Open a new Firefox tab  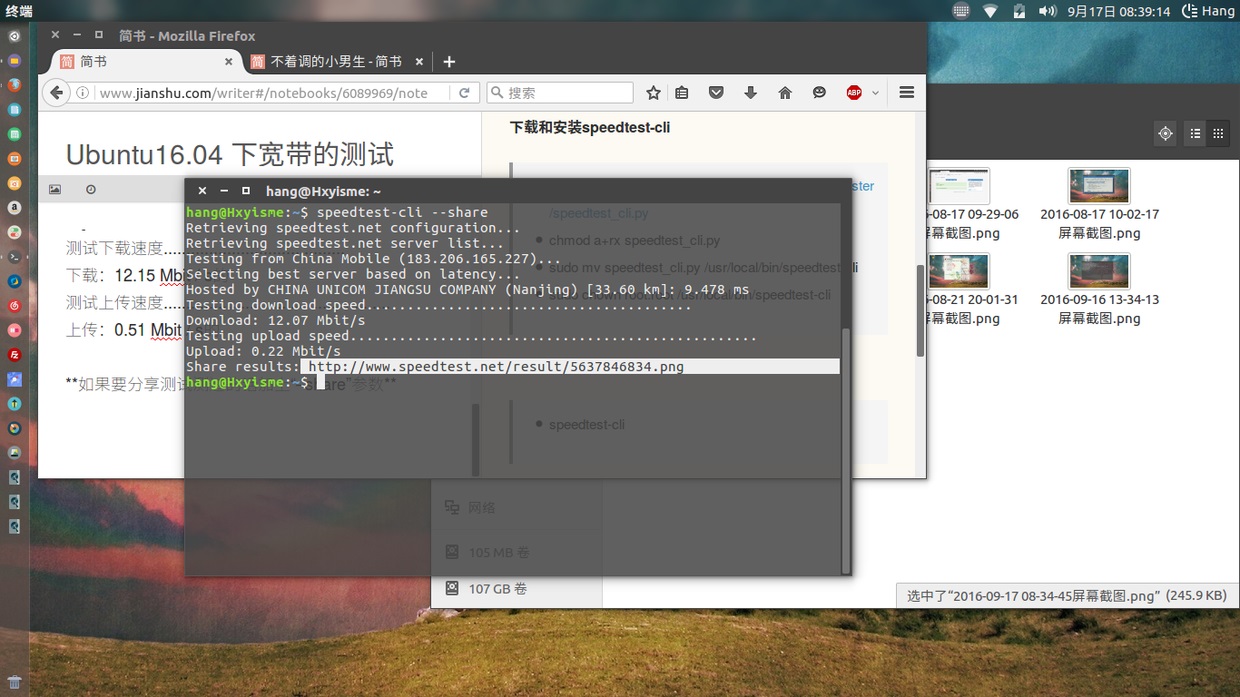pos(449,62)
